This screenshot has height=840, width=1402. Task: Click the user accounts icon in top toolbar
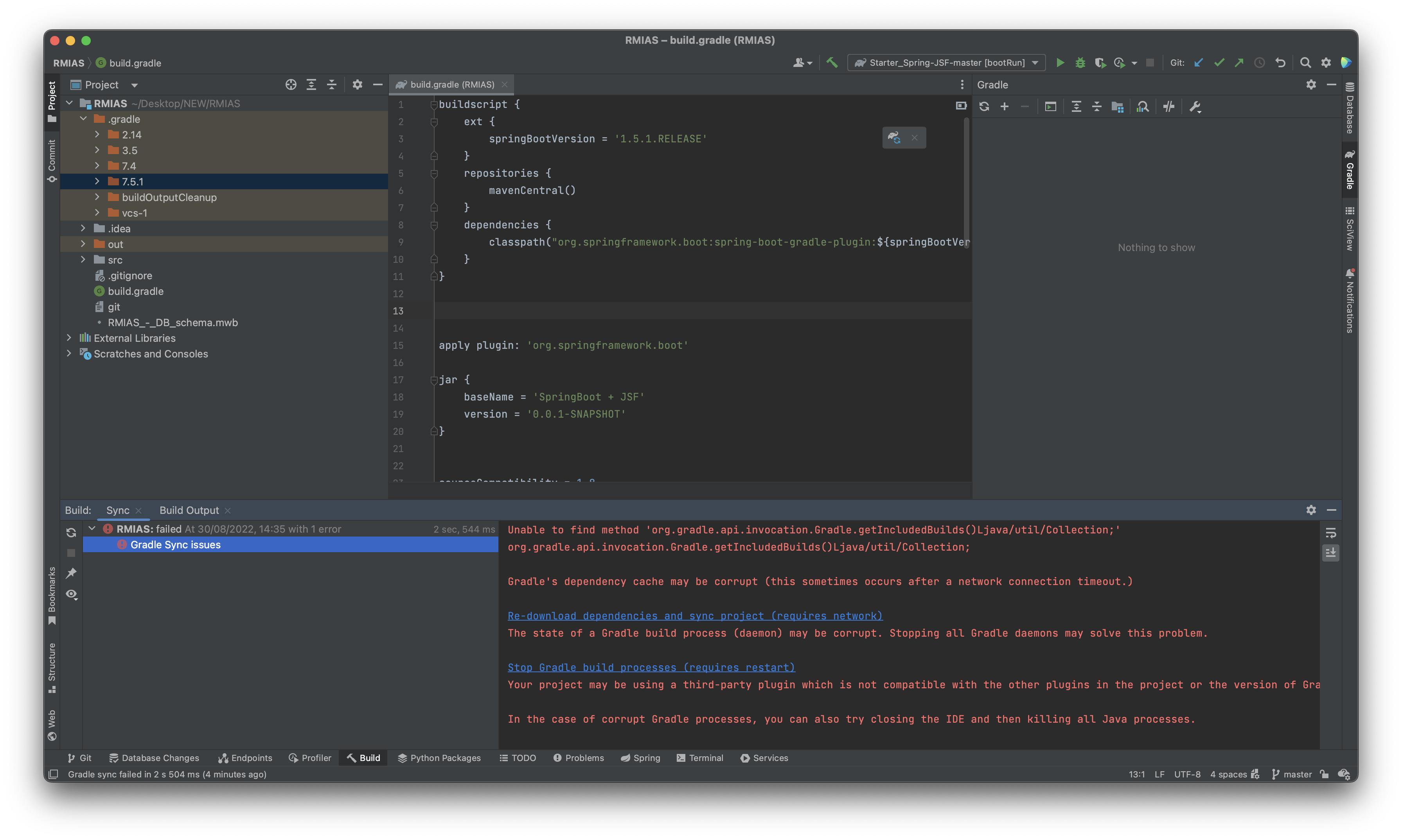coord(802,63)
